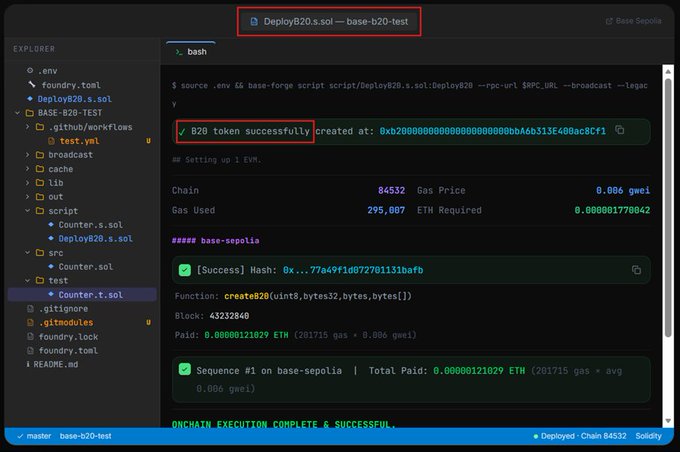
Task: Click the green Success checkbox beside Hash
Action: coord(185,270)
